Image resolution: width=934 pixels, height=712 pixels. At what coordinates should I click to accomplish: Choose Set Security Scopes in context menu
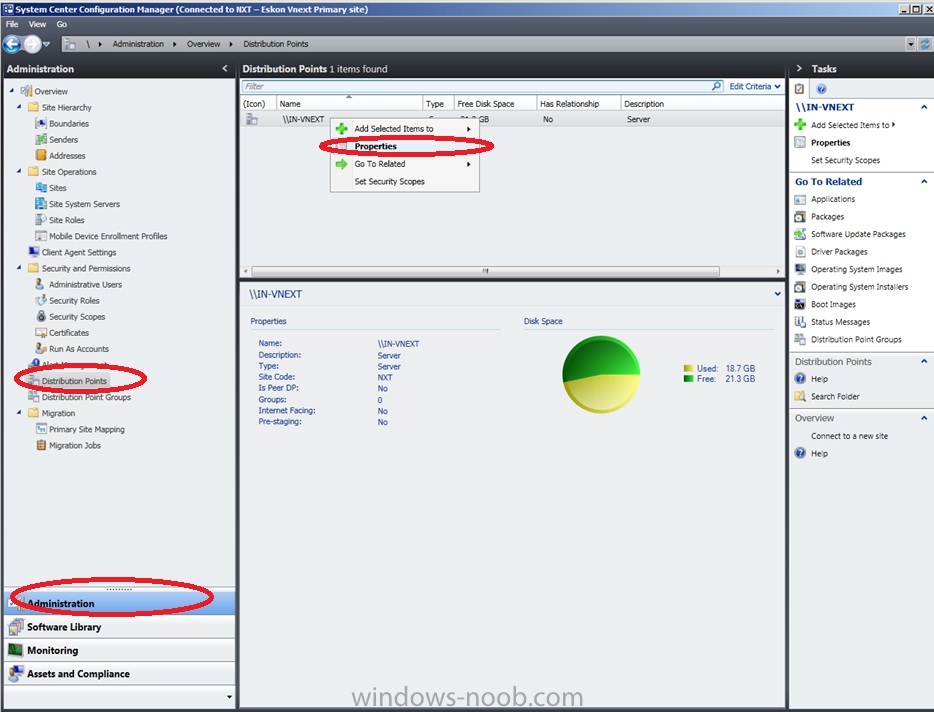[404, 182]
